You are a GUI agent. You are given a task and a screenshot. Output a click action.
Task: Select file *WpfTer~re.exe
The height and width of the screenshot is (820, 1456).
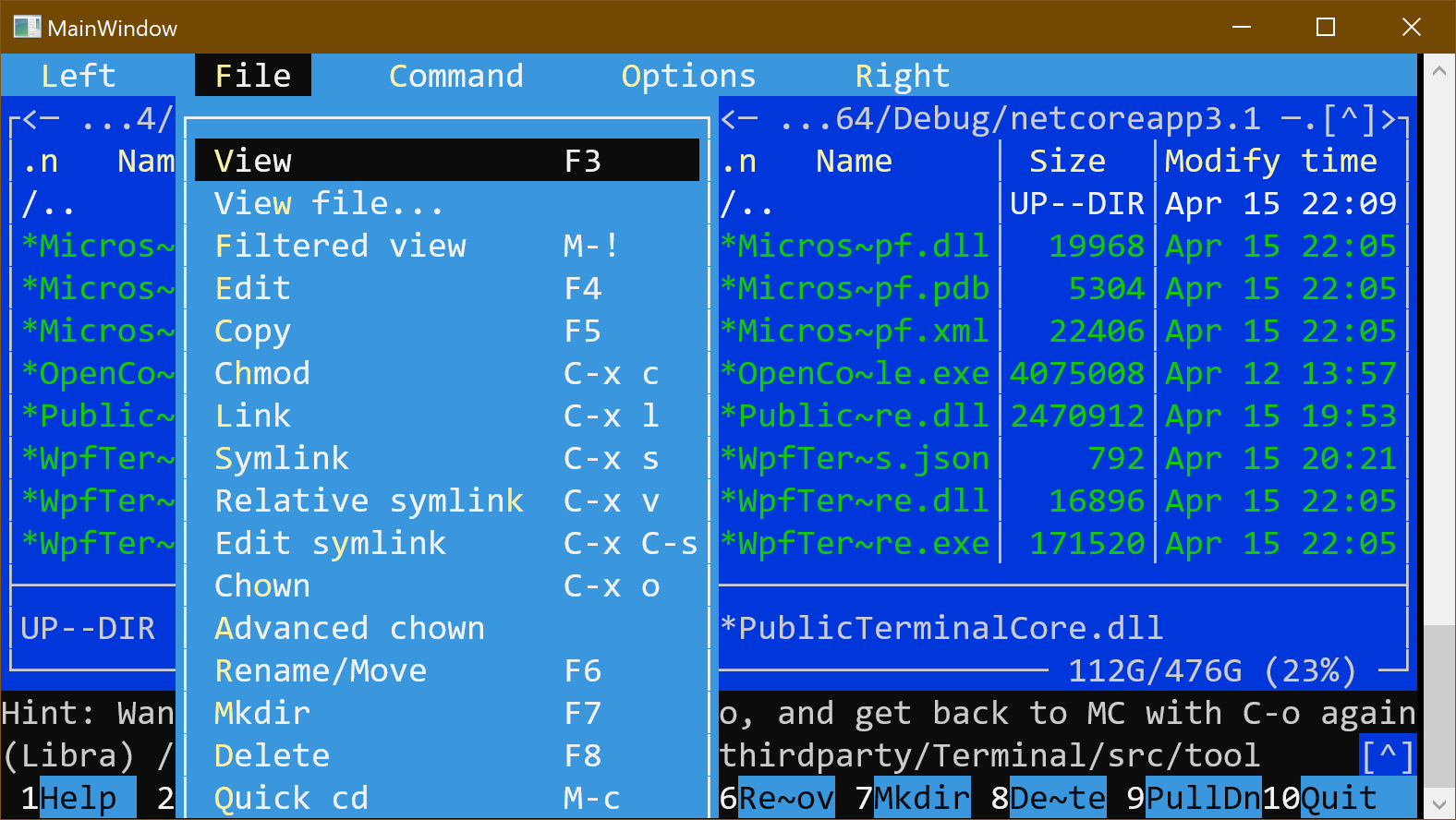tap(855, 543)
